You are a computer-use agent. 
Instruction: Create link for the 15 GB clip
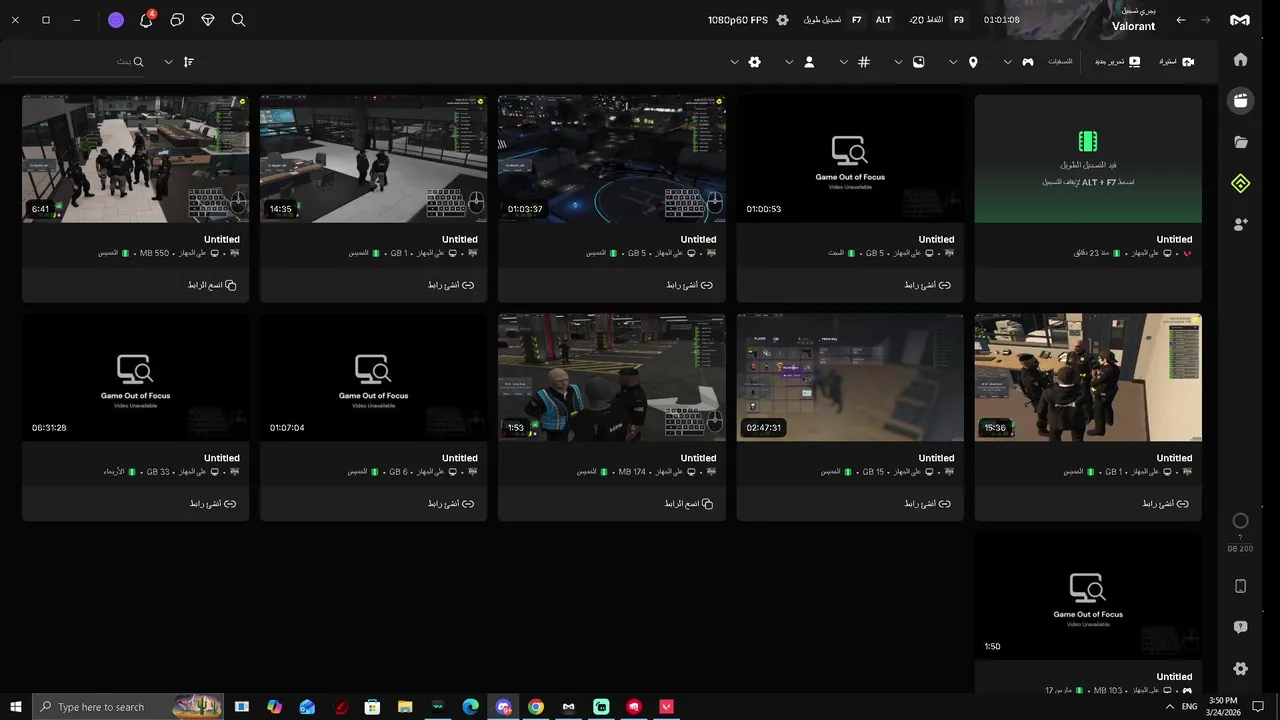(x=928, y=504)
